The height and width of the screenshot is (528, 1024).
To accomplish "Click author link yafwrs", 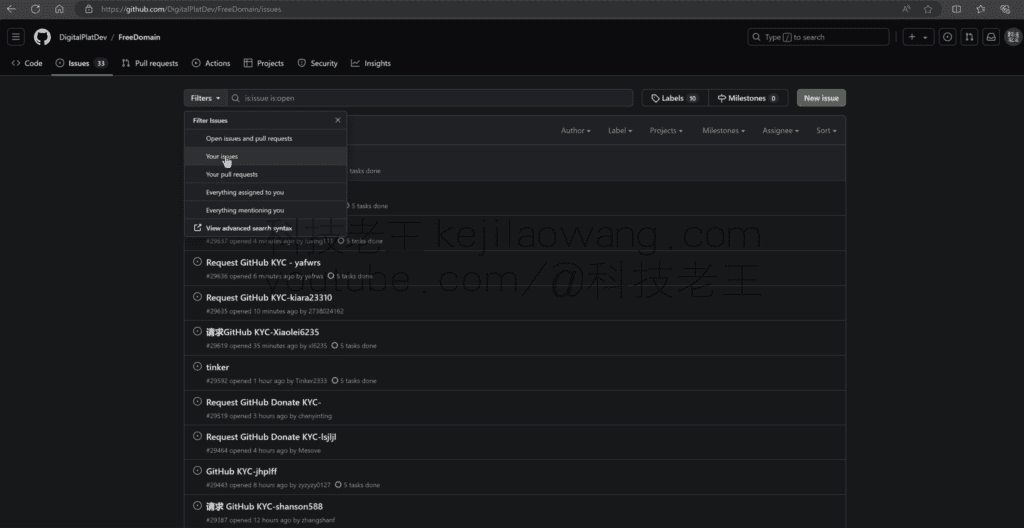I will tap(313, 276).
